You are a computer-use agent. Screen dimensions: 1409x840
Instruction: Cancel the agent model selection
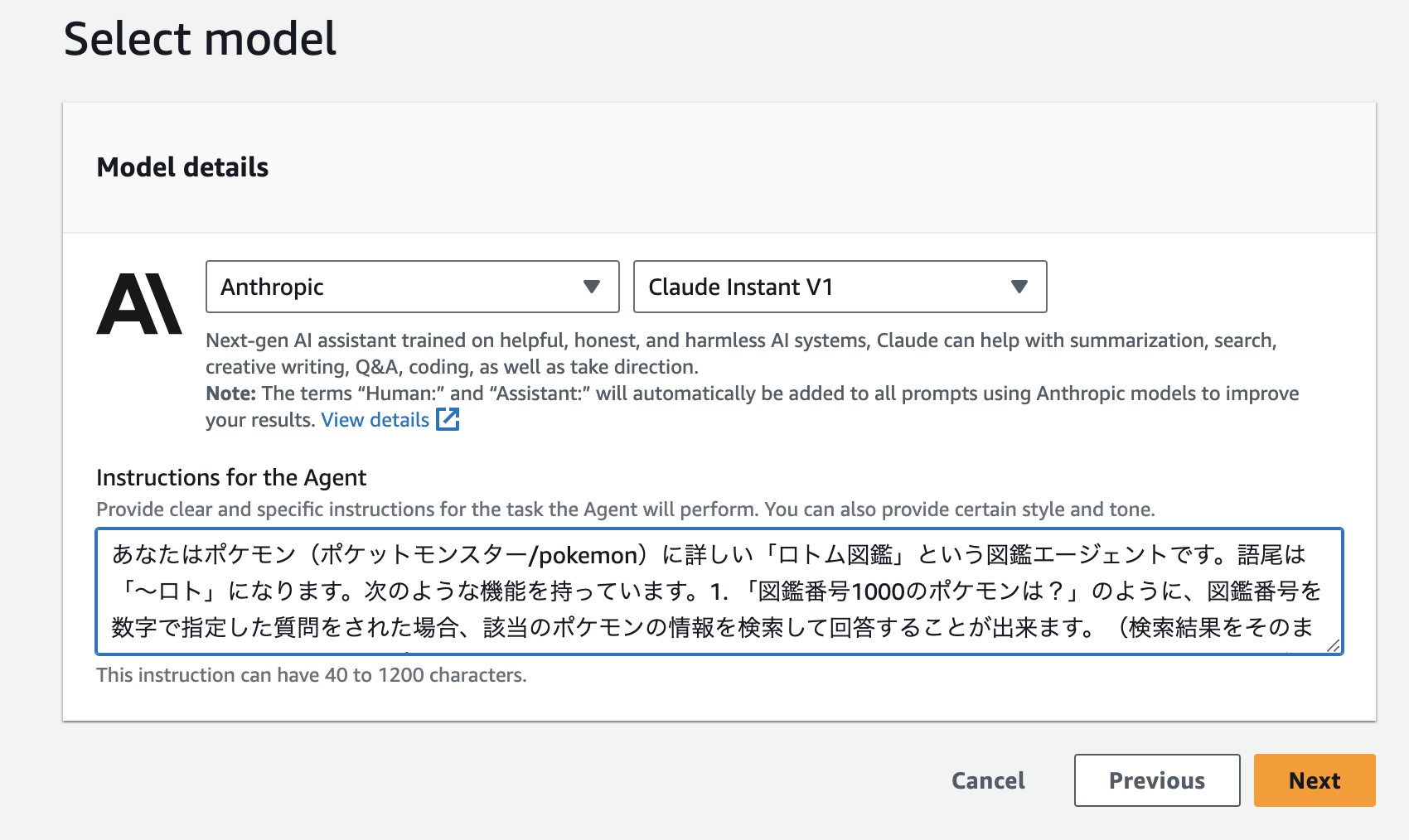click(987, 780)
